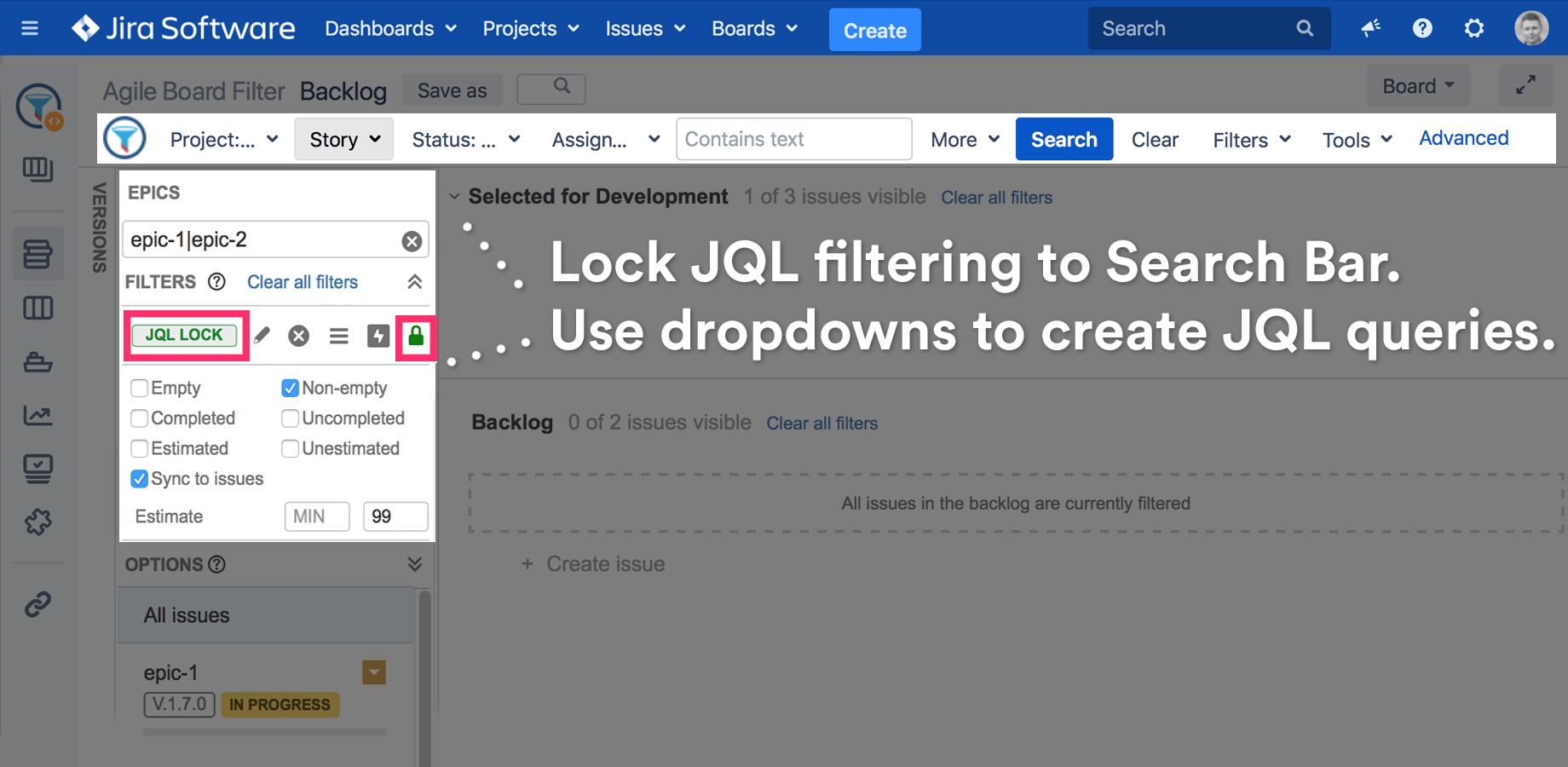This screenshot has width=1568, height=767.
Task: Click the pencil edit icon in Filters
Action: point(262,336)
